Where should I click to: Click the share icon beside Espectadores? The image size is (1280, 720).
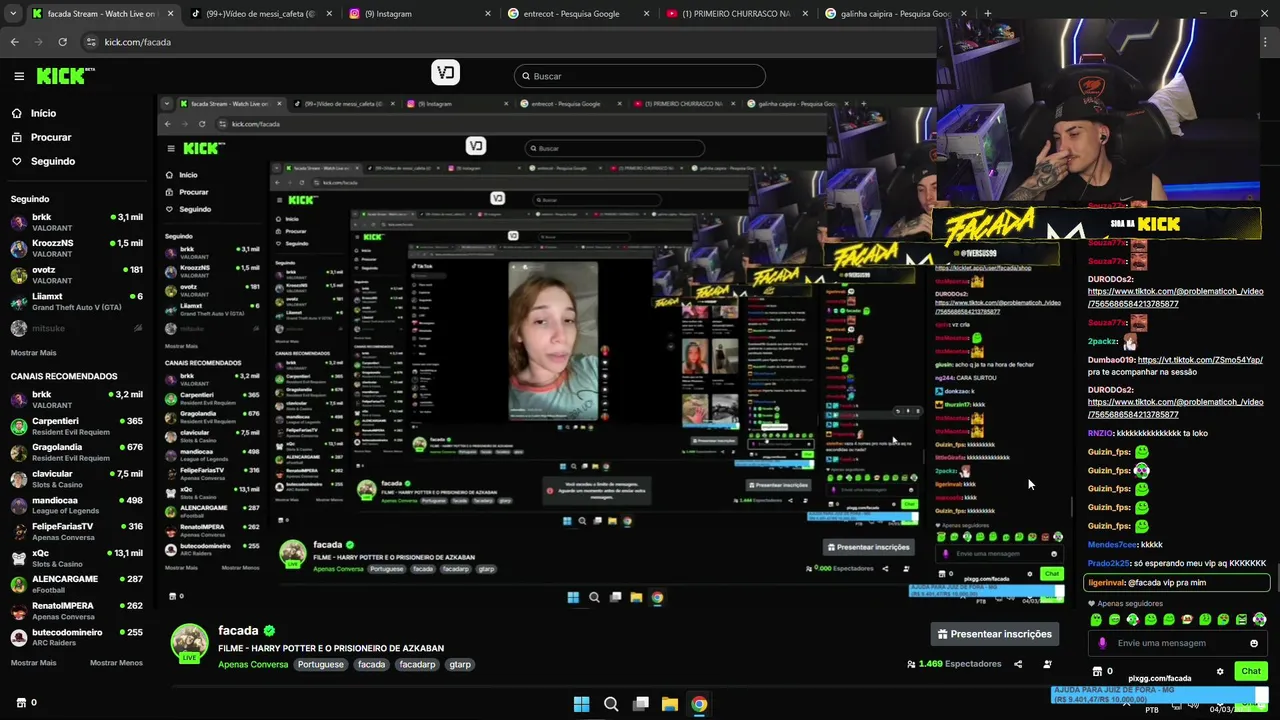(x=1018, y=664)
